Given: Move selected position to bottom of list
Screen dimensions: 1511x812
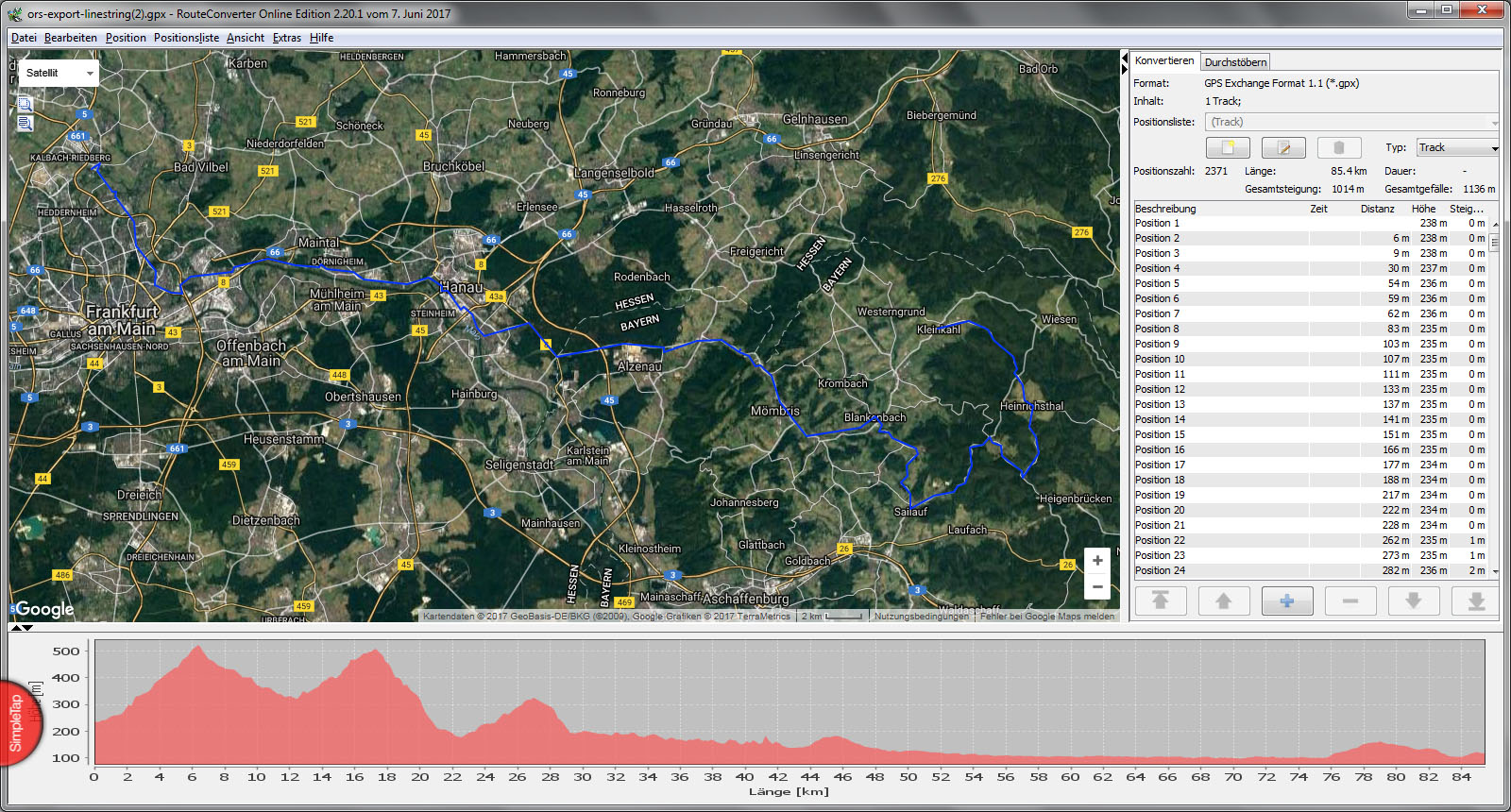Looking at the screenshot, I should coord(1476,601).
